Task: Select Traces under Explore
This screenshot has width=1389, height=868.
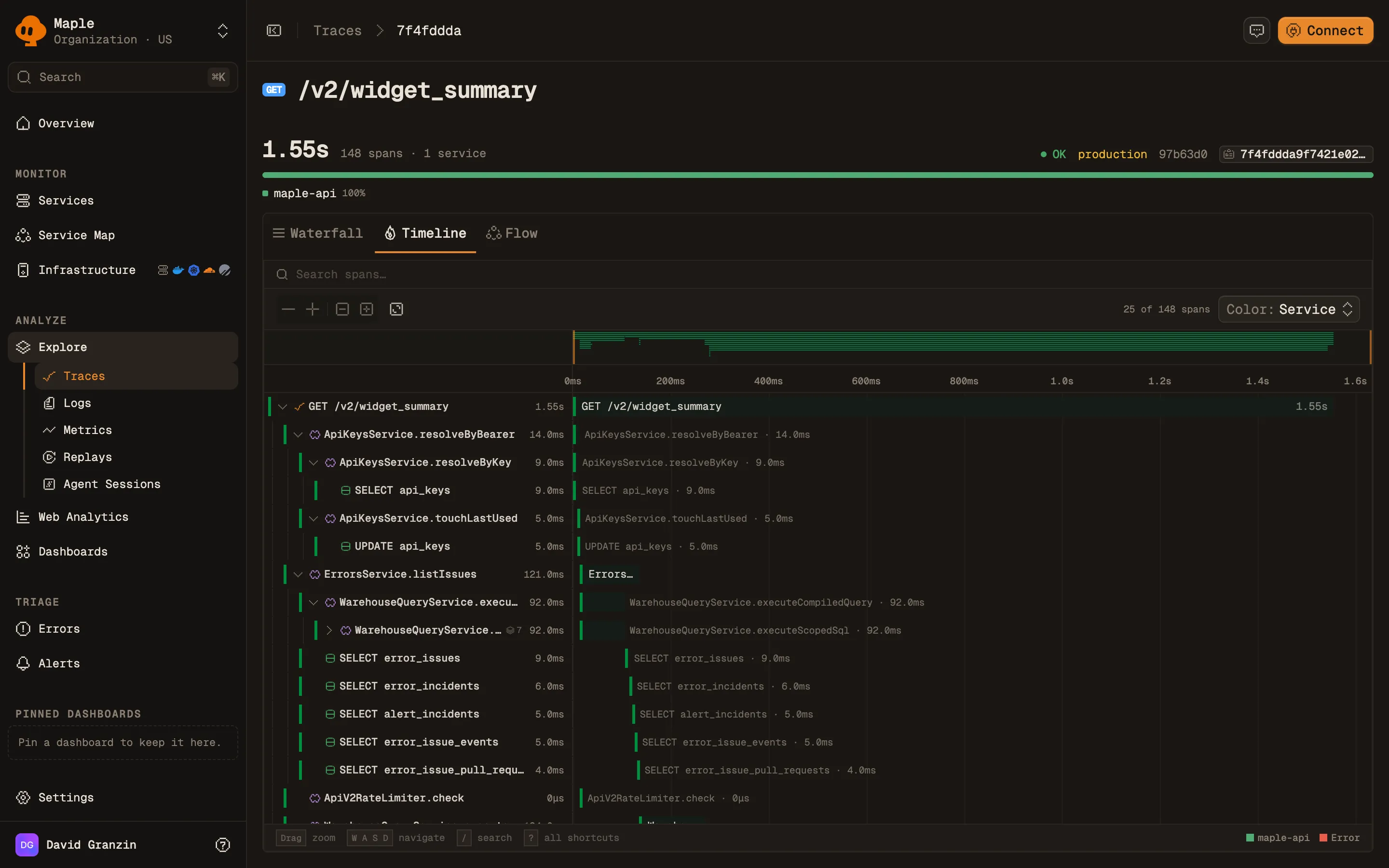Action: (x=136, y=376)
